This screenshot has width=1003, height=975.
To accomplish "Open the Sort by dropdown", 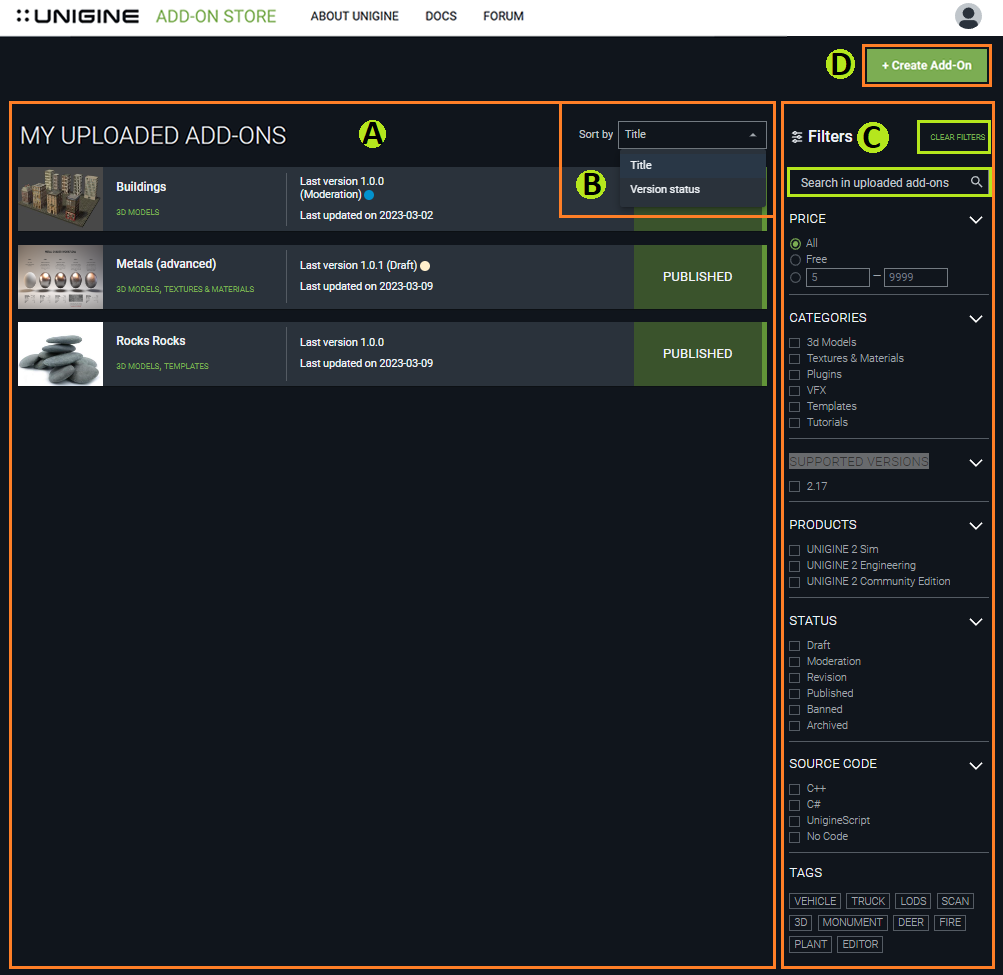I will click(692, 135).
